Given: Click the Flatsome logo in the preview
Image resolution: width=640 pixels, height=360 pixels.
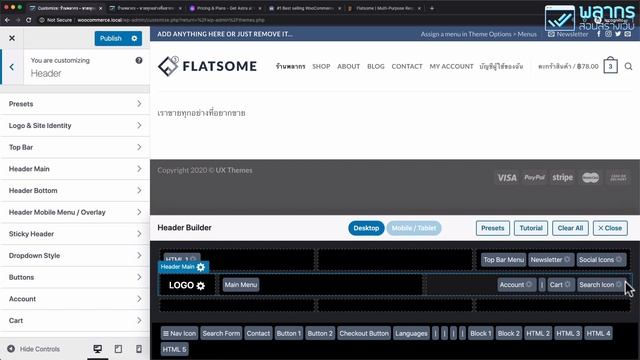Looking at the screenshot, I should tap(207, 66).
